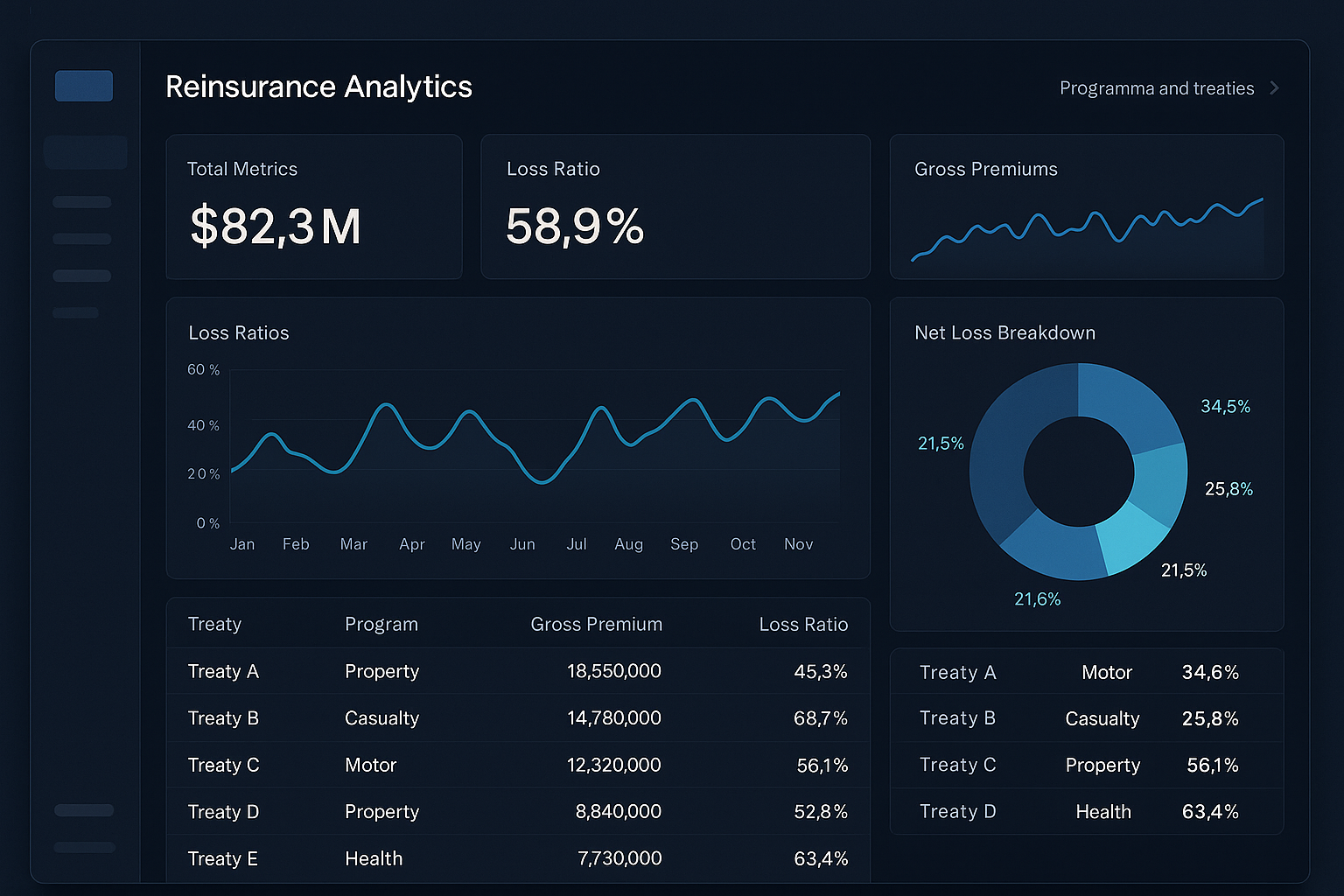Screen dimensions: 1344x896
Task: Click the blue logo block in the sidebar
Action: pos(84,87)
